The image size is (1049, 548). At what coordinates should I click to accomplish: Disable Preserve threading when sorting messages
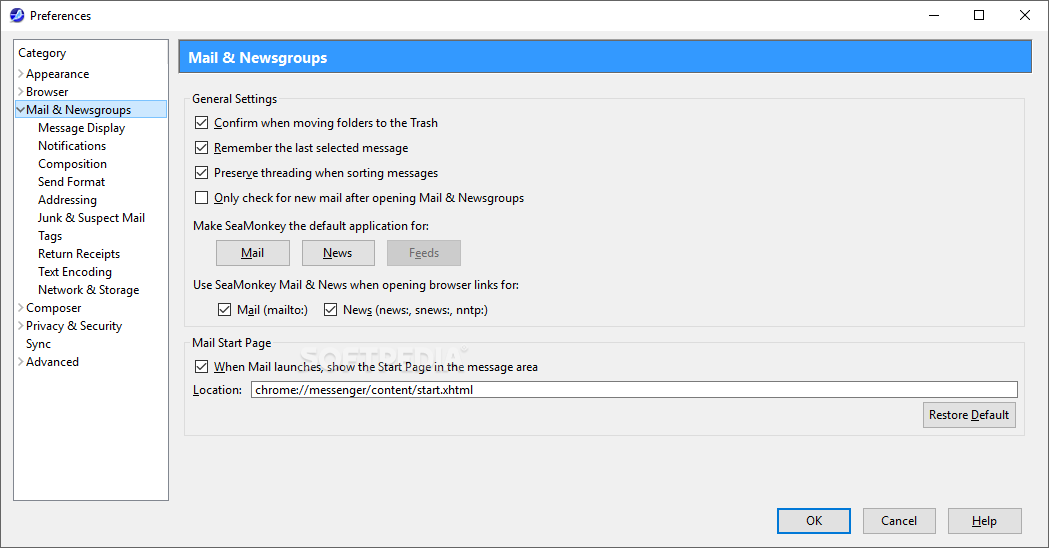[201, 173]
